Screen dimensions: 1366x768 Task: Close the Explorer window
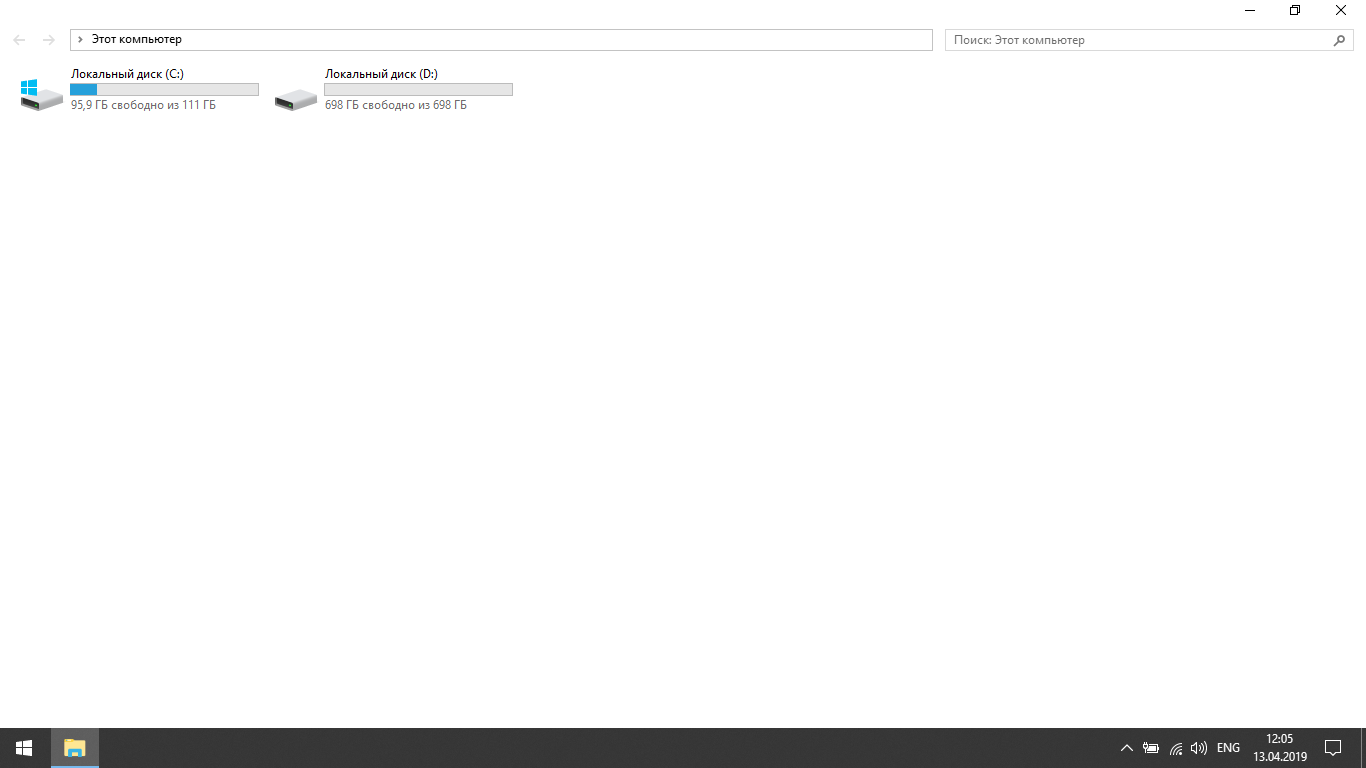pyautogui.click(x=1341, y=10)
